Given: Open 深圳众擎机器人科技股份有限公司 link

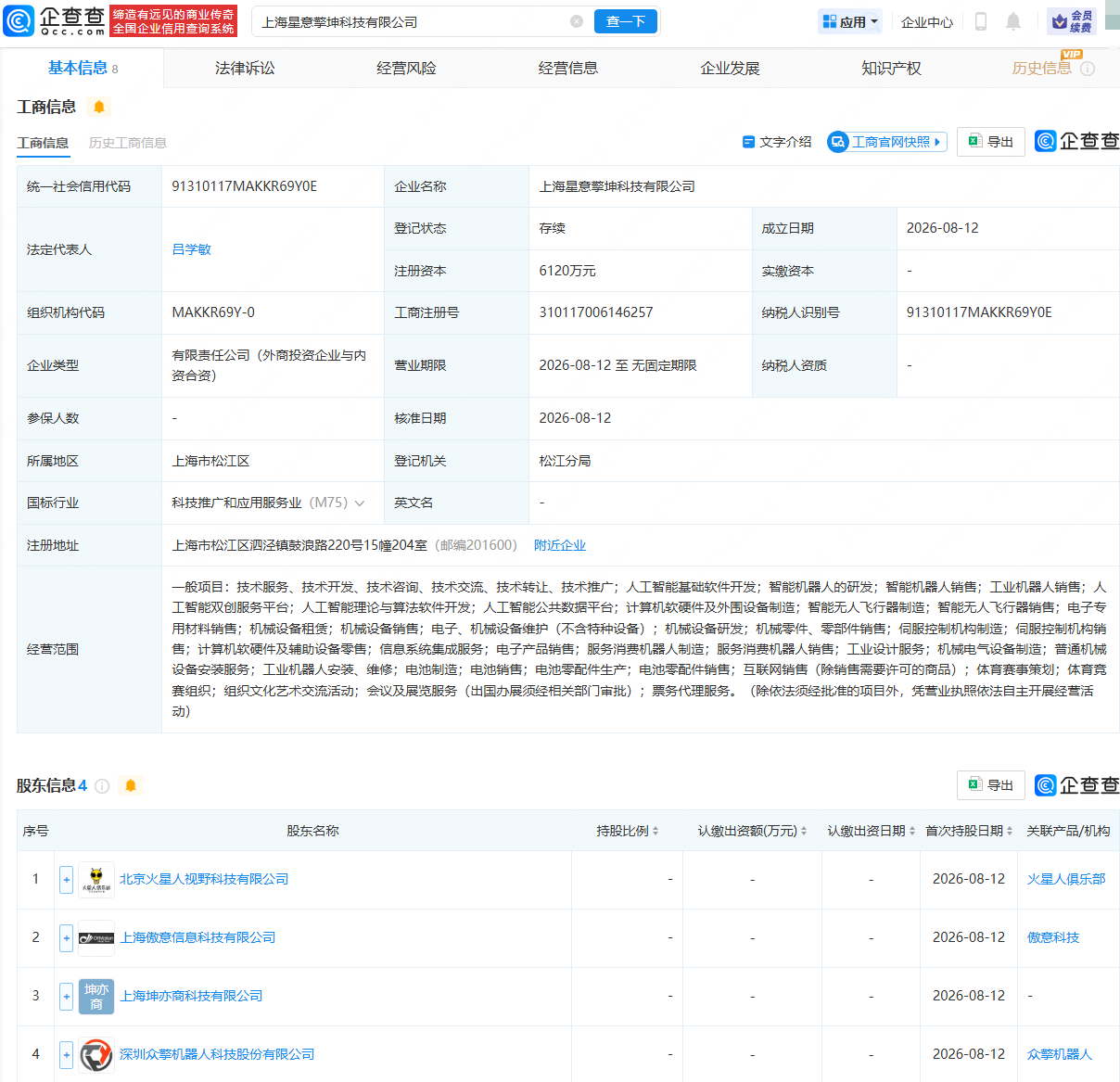Looking at the screenshot, I should pyautogui.click(x=217, y=1054).
